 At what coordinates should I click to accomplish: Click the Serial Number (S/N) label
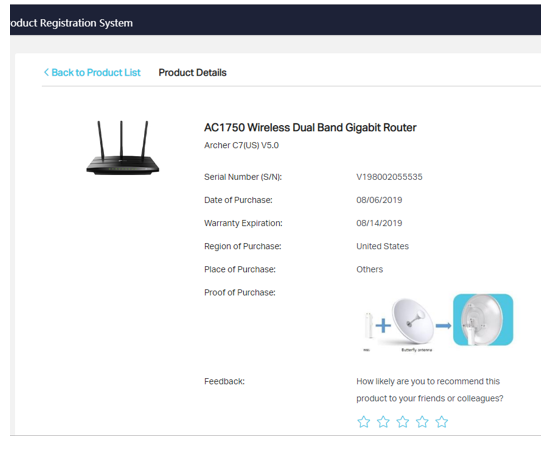[x=243, y=177]
